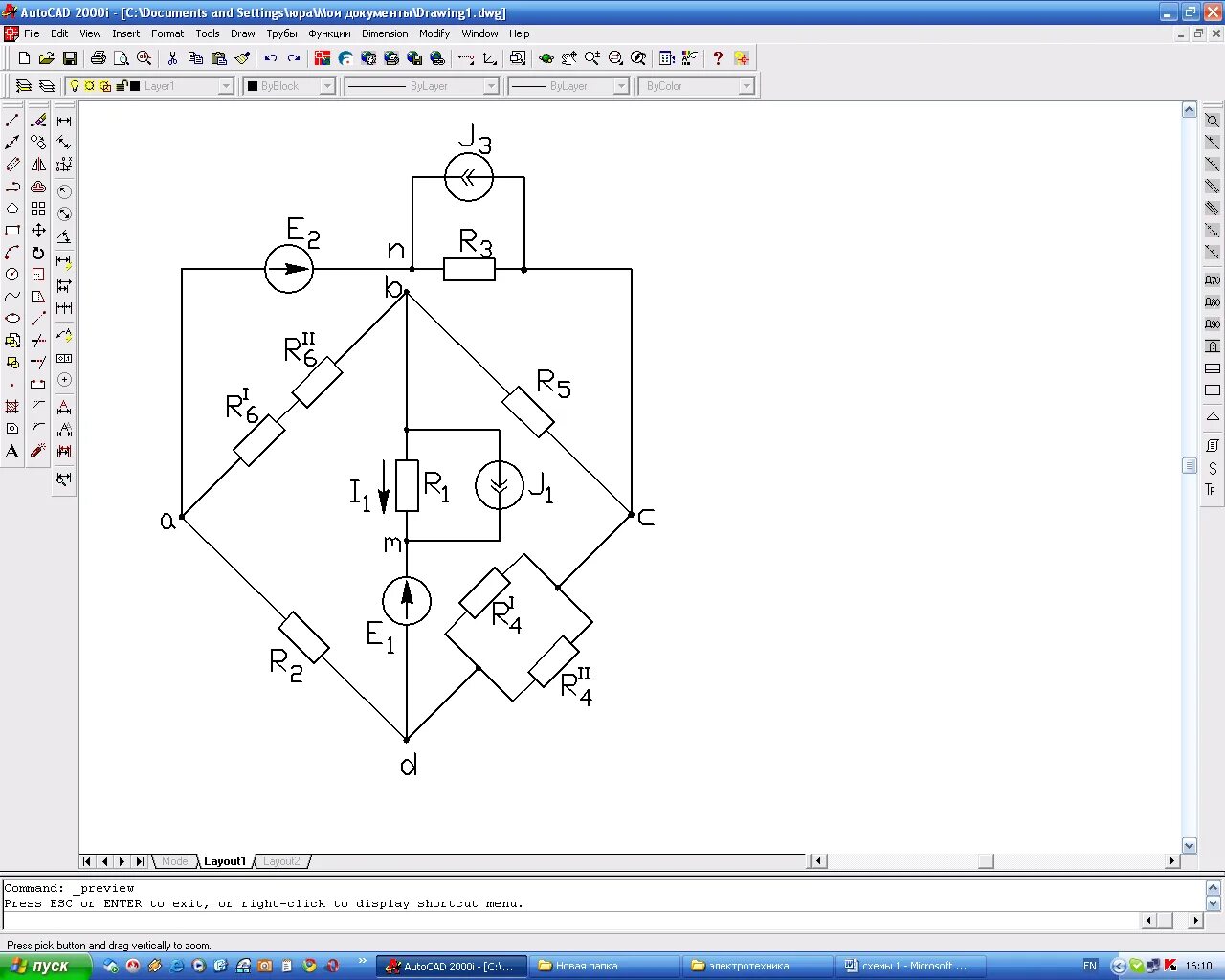This screenshot has height=980, width=1225.
Task: Select the Line draw tool
Action: [x=12, y=121]
